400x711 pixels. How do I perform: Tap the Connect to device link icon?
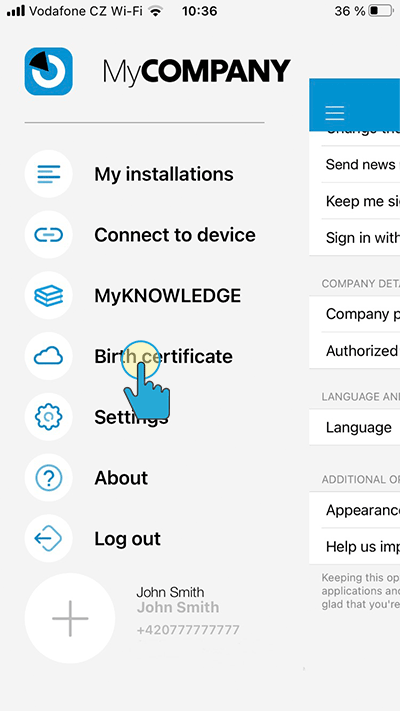click(x=49, y=235)
